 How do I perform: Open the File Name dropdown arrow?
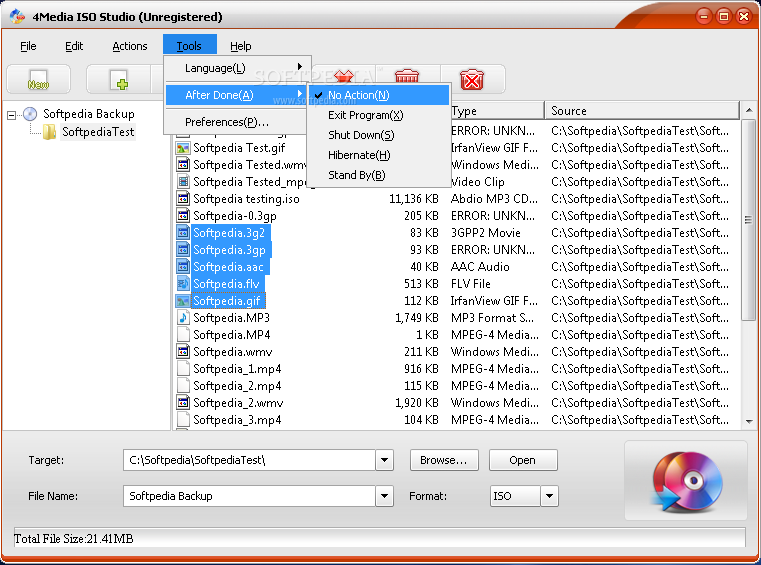tap(384, 496)
